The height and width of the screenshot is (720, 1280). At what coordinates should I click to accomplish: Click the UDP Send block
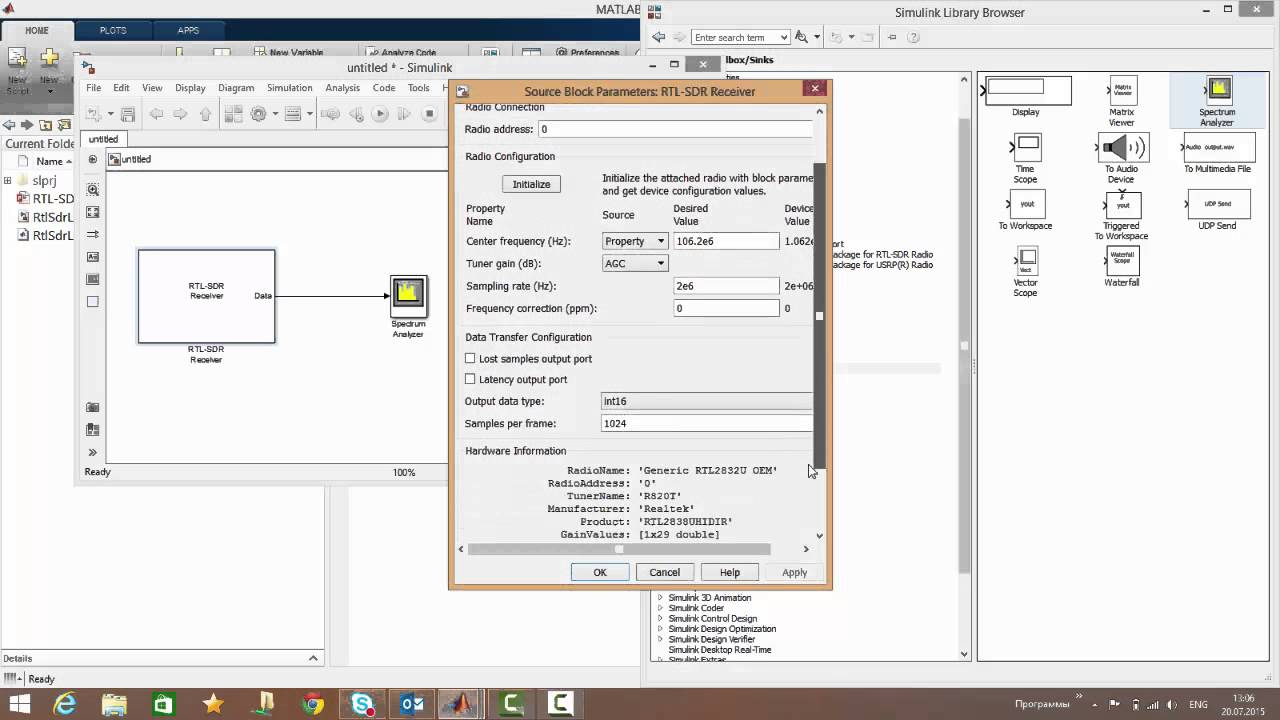point(1216,205)
